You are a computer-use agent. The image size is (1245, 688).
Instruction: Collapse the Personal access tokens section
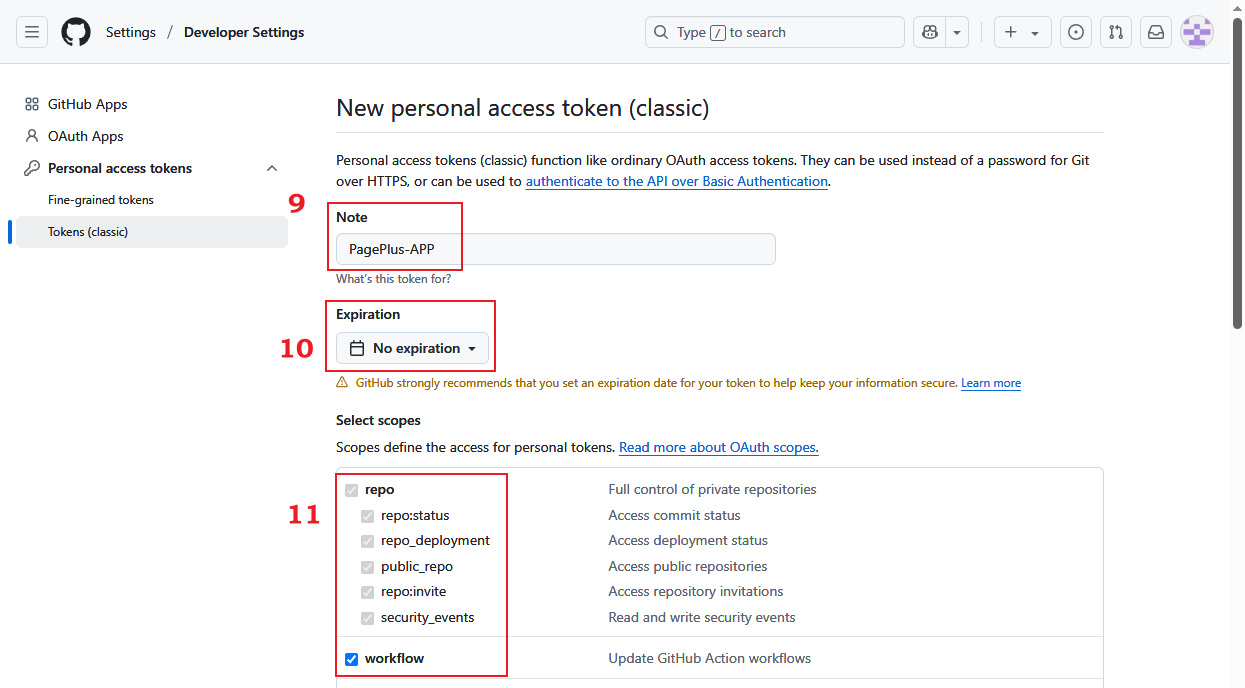pos(272,168)
